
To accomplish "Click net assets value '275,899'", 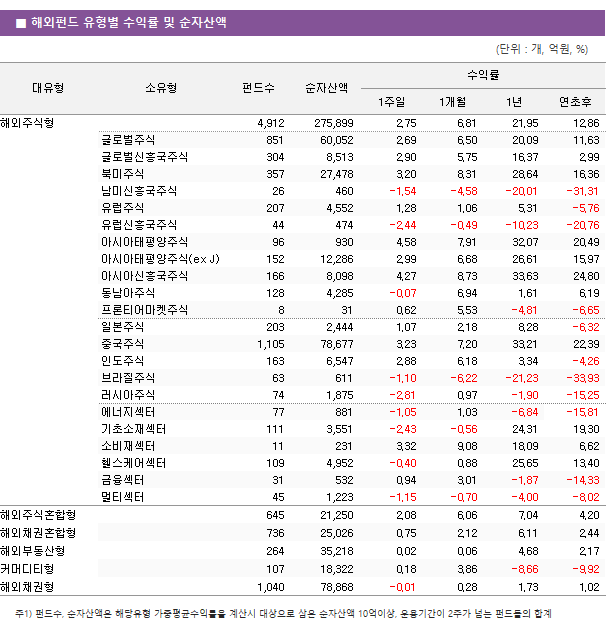I will [x=334, y=123].
